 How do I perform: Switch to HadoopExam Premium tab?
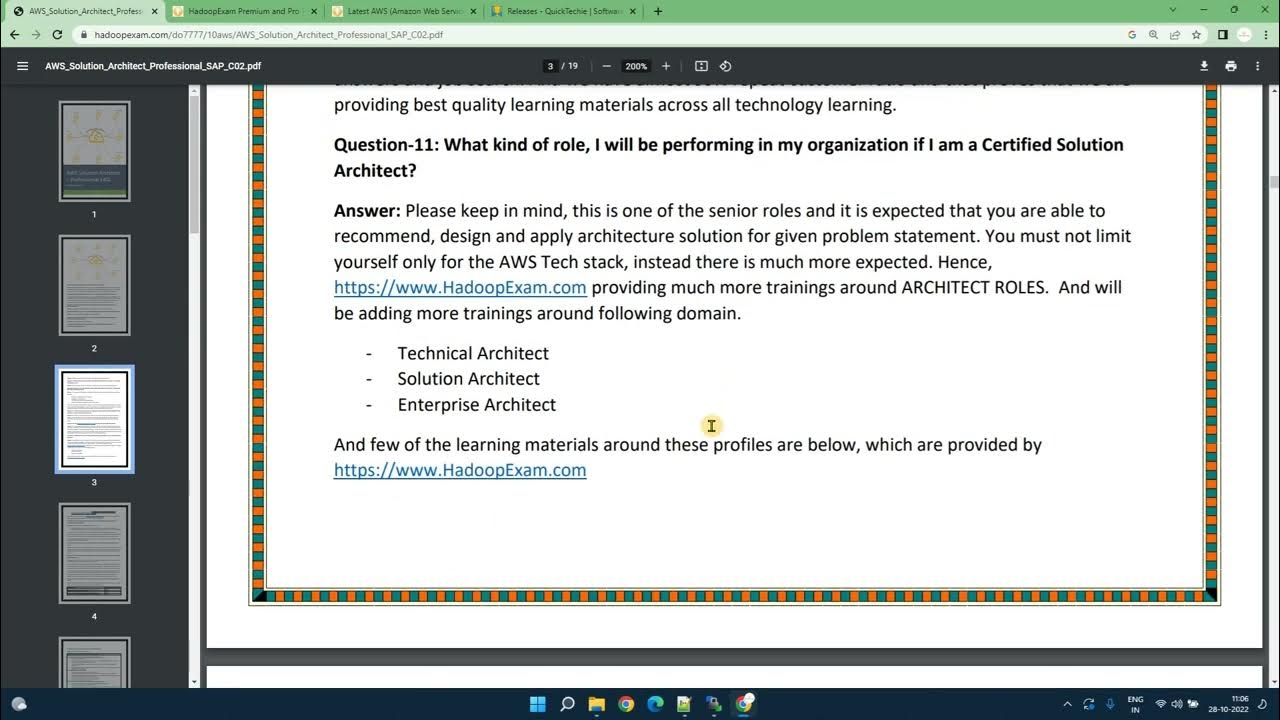tap(243, 11)
